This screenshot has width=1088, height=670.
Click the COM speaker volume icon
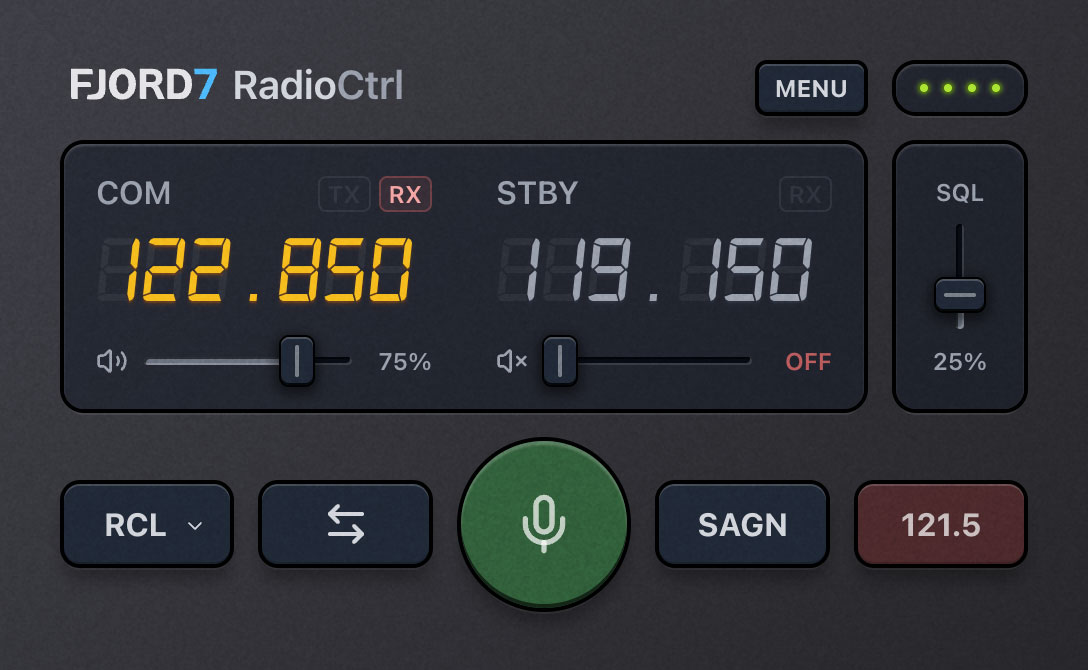(x=112, y=361)
